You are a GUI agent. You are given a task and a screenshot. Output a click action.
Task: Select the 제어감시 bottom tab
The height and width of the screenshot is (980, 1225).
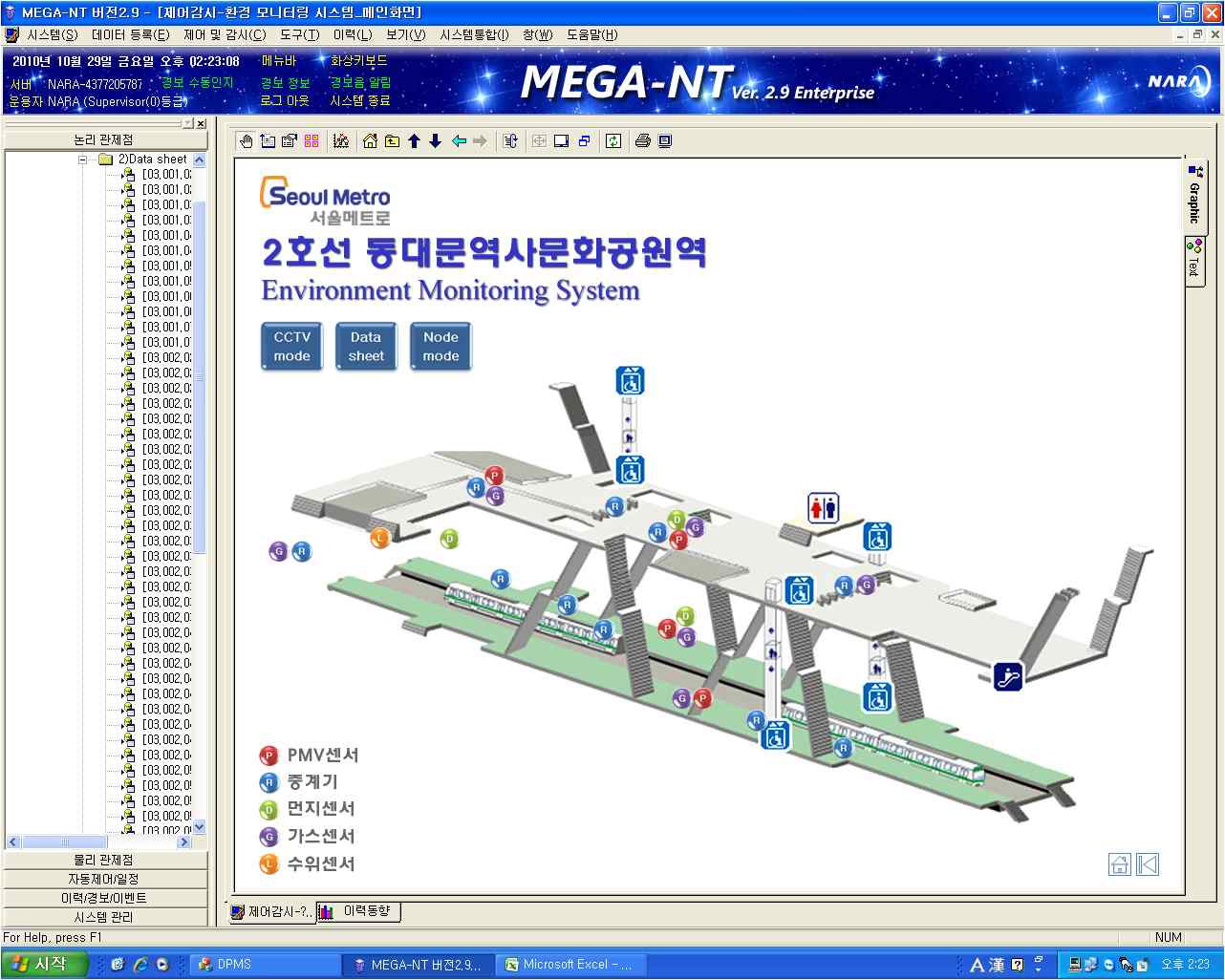click(271, 912)
